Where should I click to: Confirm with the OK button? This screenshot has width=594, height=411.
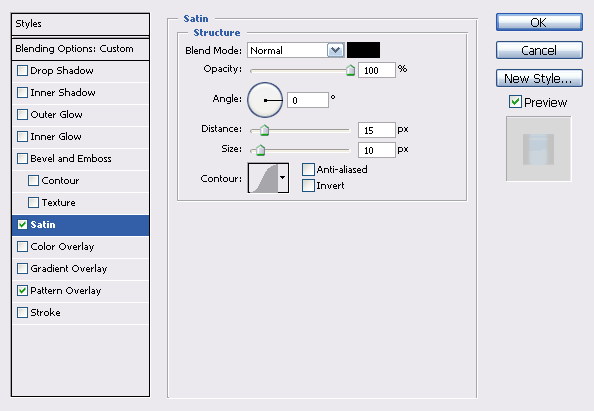539,22
